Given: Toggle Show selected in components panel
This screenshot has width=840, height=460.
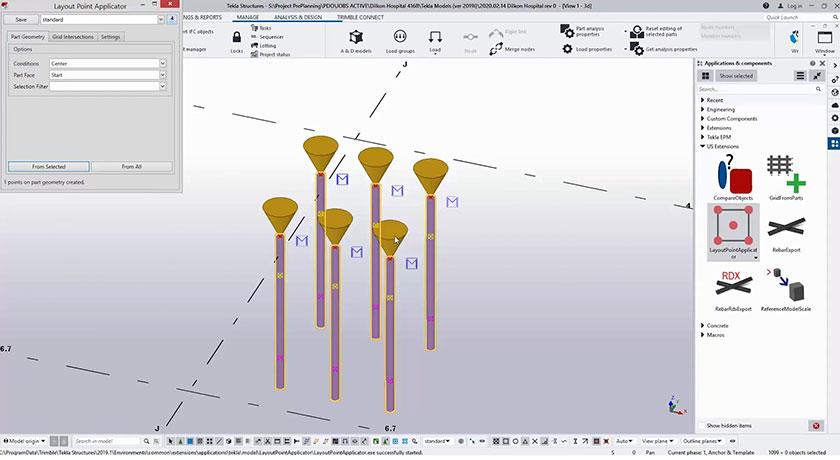Looking at the screenshot, I should [736, 76].
